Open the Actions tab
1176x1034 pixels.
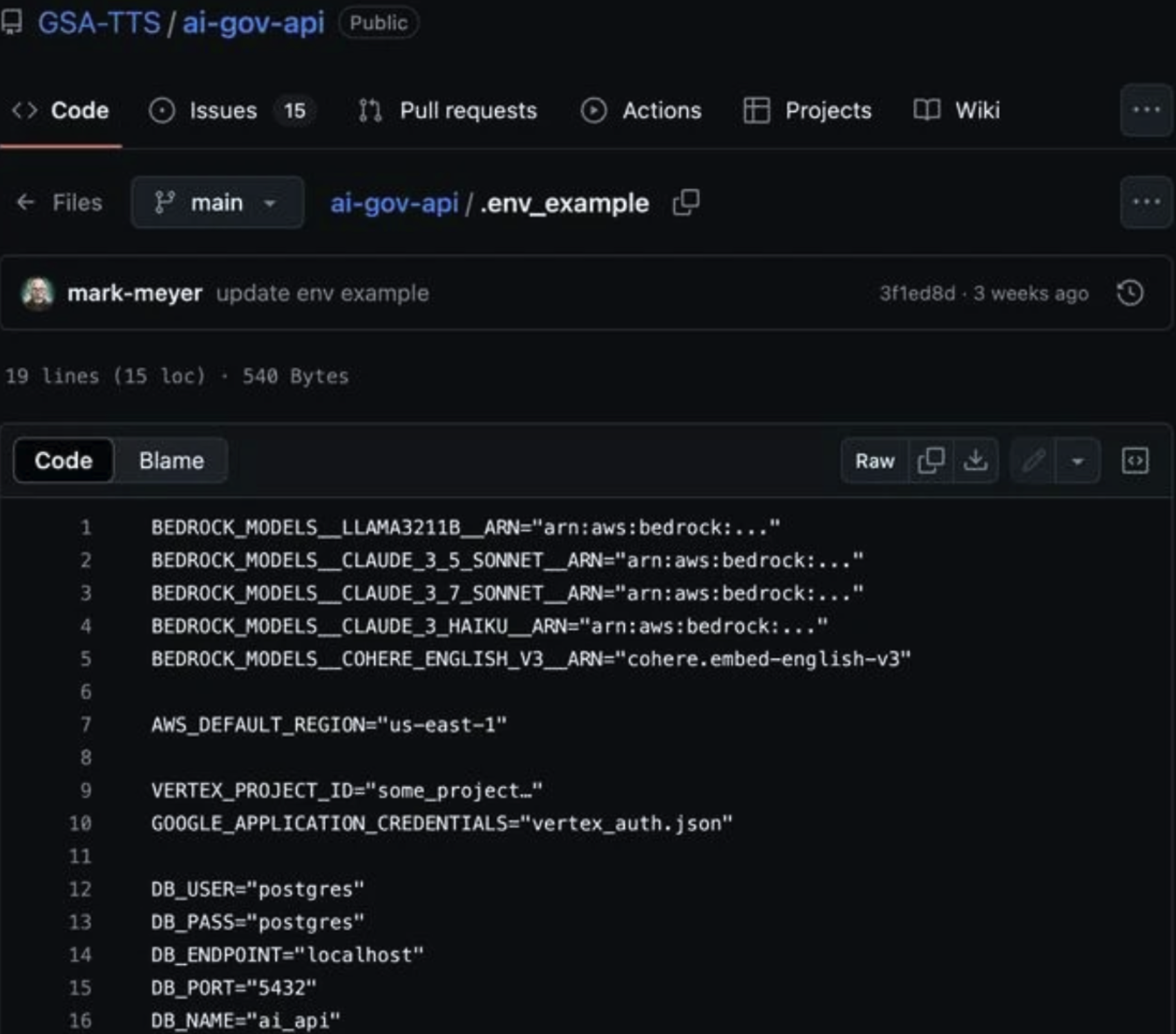tap(641, 111)
